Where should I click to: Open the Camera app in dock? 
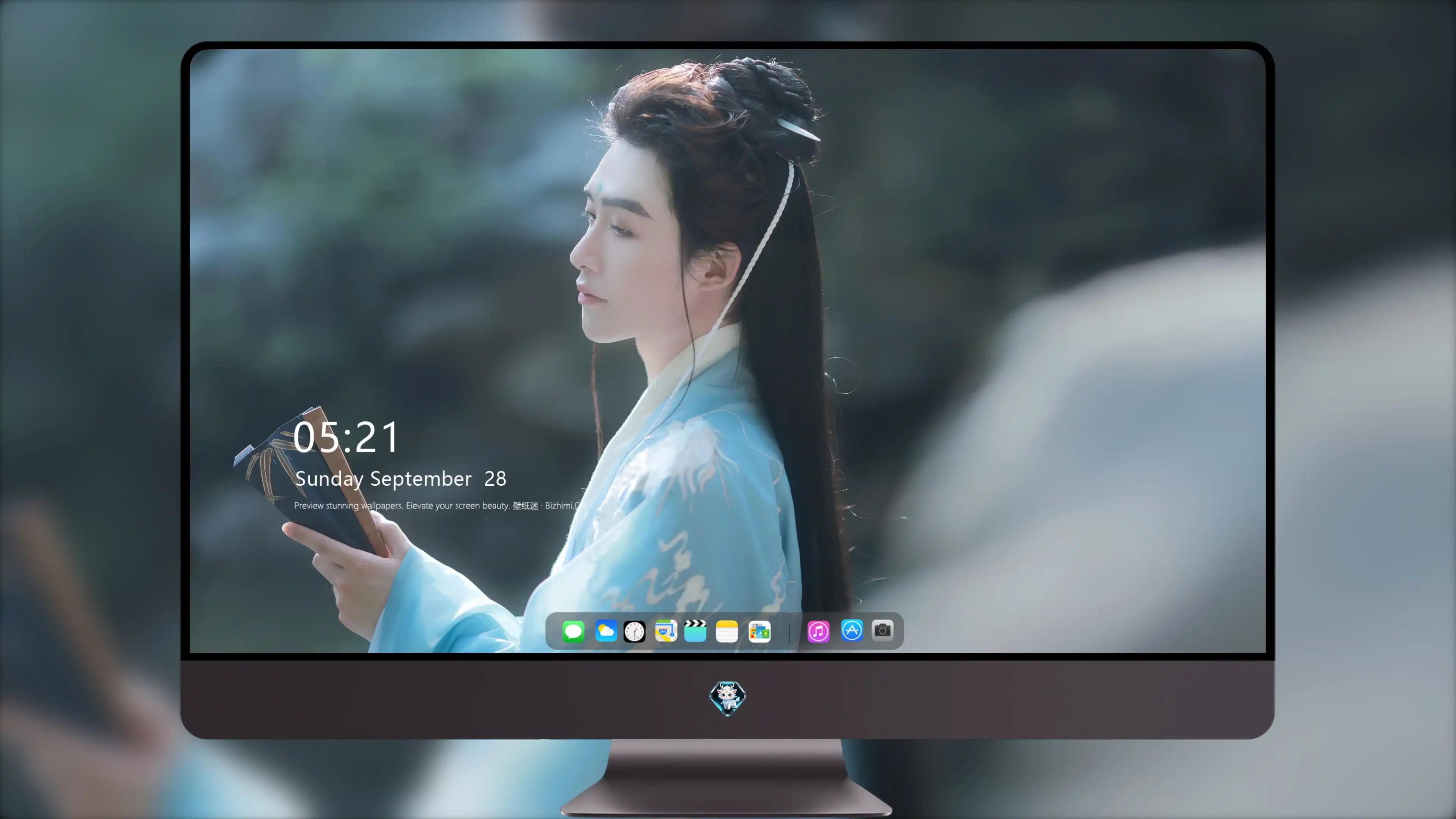[882, 630]
